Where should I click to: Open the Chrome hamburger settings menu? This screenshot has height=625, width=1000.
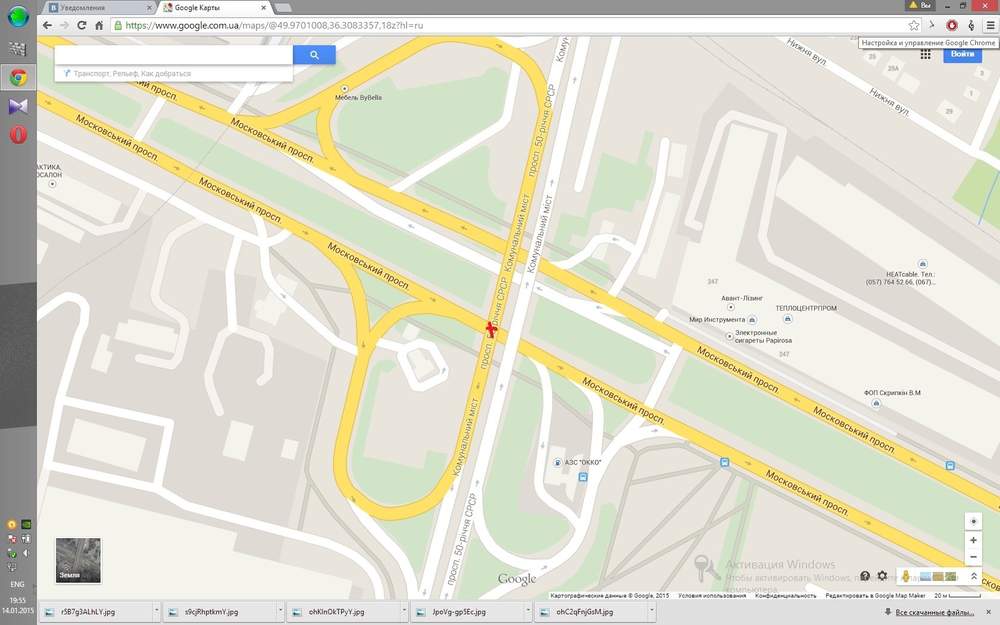pos(990,26)
